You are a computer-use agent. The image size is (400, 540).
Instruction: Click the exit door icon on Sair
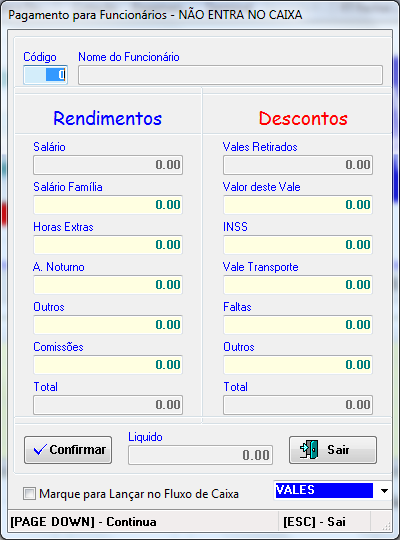coord(309,449)
